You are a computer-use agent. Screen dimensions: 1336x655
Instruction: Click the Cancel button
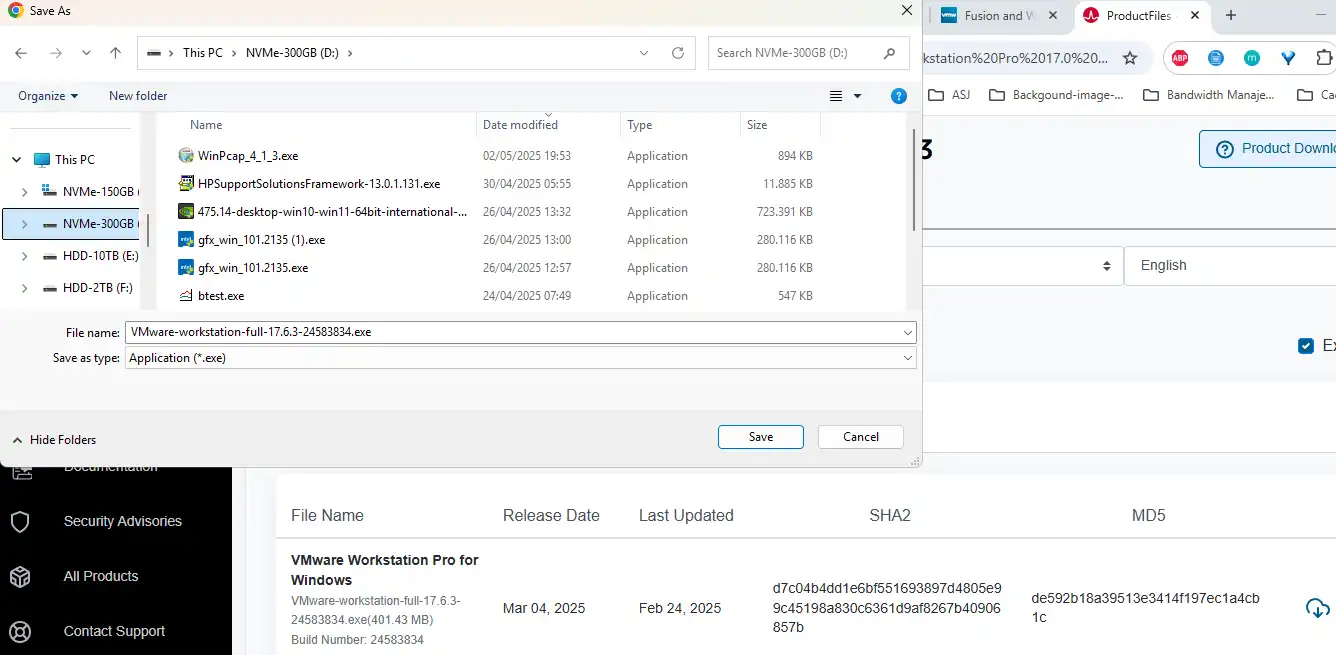[860, 437]
